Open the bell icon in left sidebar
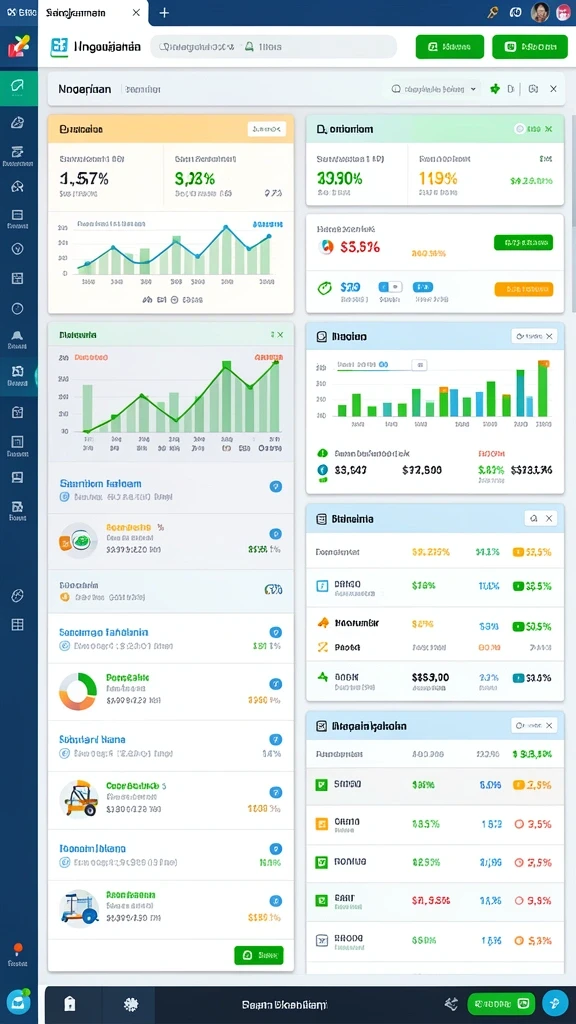 point(18,337)
